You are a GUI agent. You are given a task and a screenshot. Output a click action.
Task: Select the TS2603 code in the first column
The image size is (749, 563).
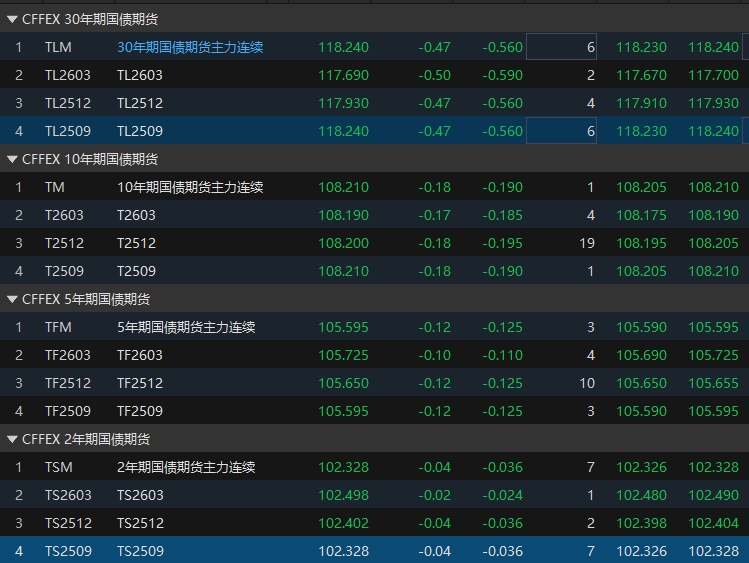click(x=68, y=495)
